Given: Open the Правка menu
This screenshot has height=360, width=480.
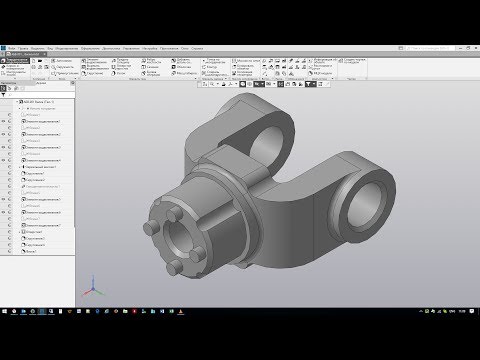Looking at the screenshot, I should point(23,48).
